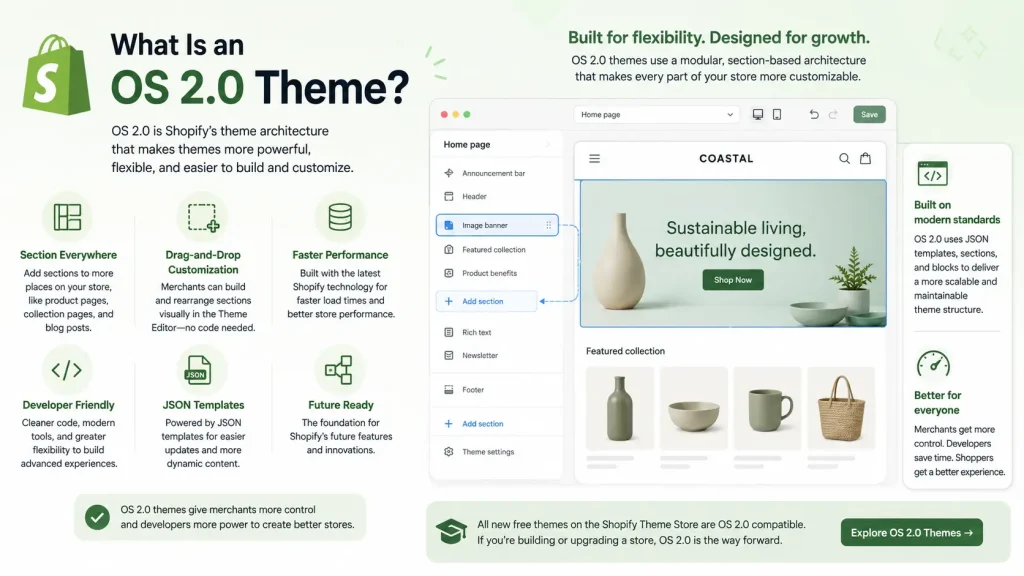1024x576 pixels.
Task: Click the green checkmark badge icon
Action: 97,517
